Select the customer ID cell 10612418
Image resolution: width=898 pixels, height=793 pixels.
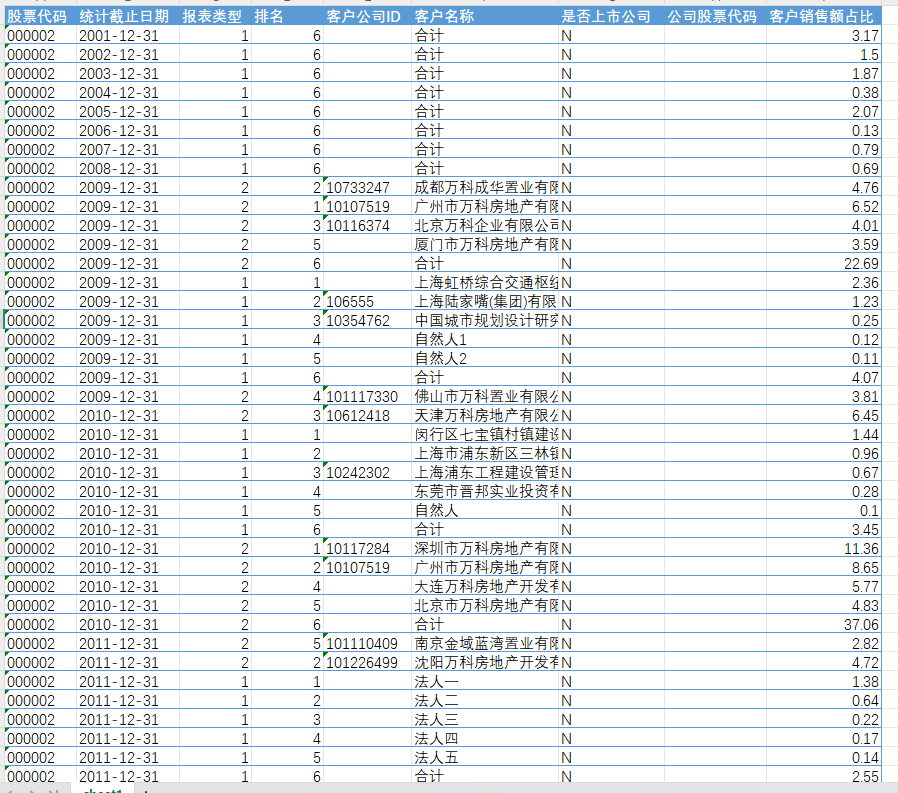click(367, 415)
